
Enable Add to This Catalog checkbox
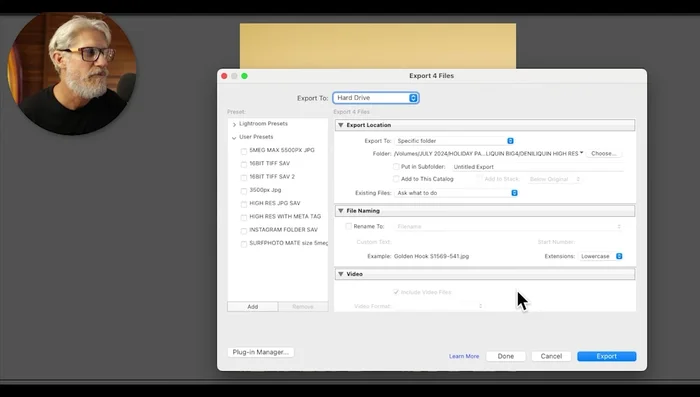pos(396,179)
